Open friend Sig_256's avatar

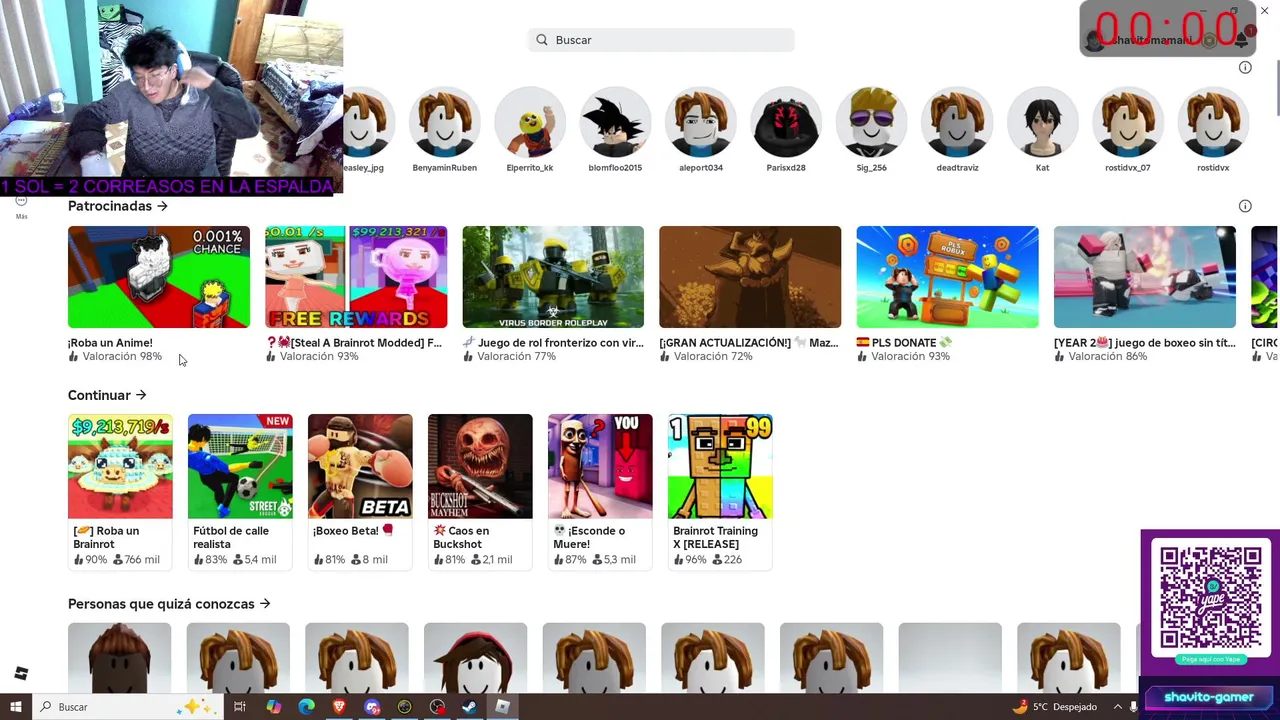[871, 122]
